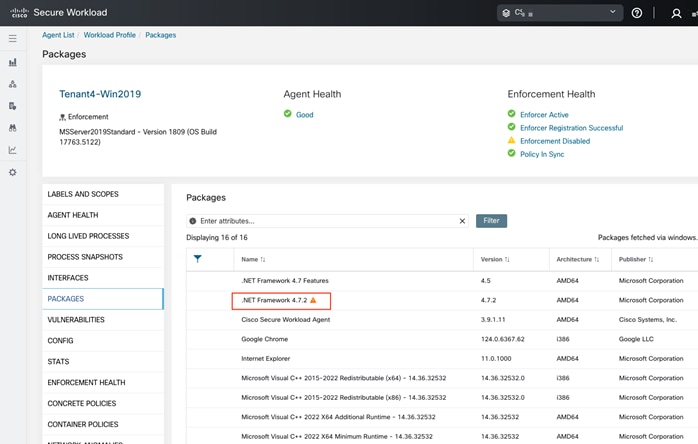The height and width of the screenshot is (444, 698).
Task: Click the filter funnel icon in table header
Action: 198,258
